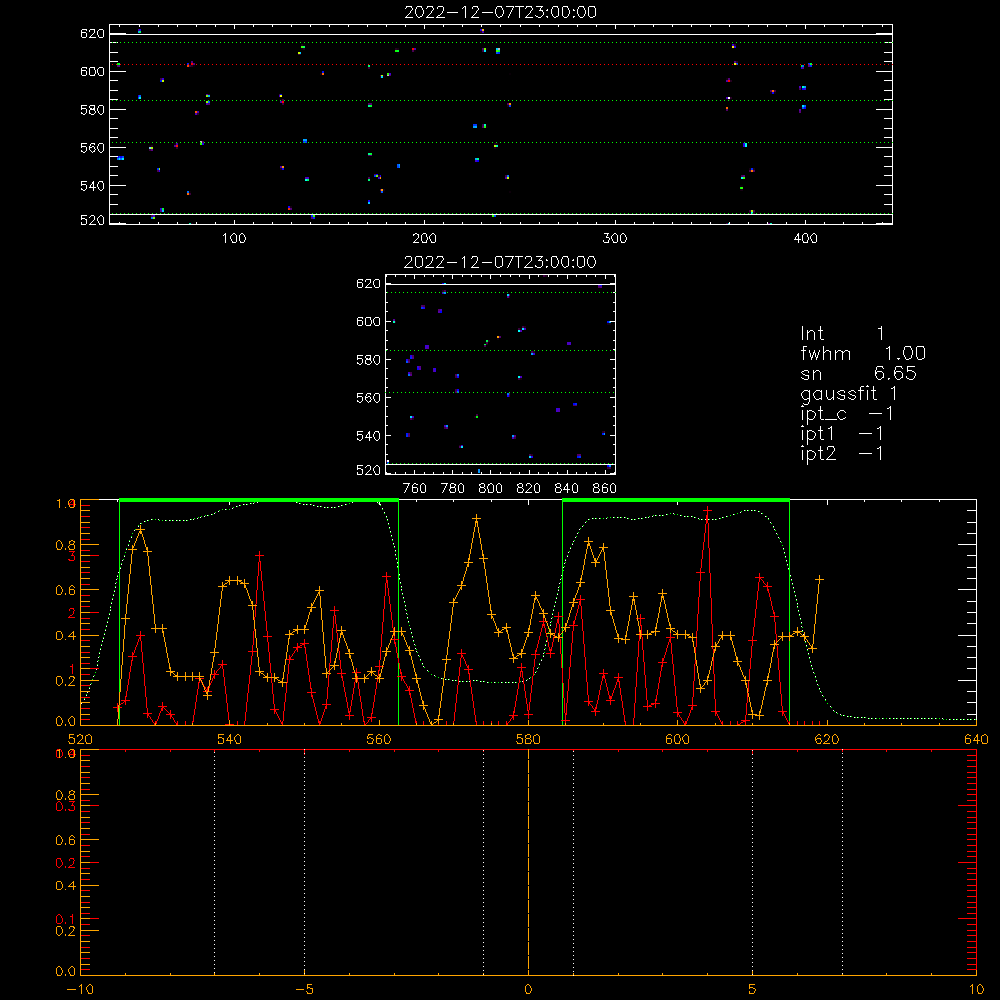1000x1000 pixels.
Task: Click the 200 x-axis label of top plot
Action: tap(424, 239)
